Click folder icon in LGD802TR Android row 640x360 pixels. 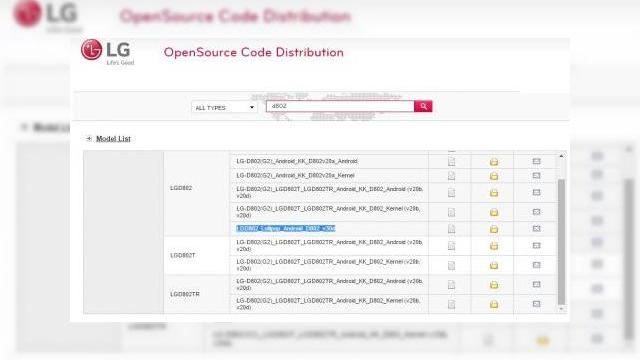coord(494,284)
